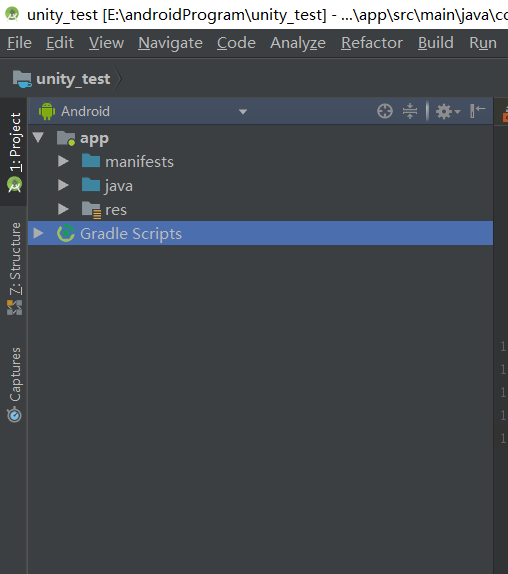Screen dimensions: 508x574
Task: Open the gear settings menu of Project panel
Action: click(448, 111)
